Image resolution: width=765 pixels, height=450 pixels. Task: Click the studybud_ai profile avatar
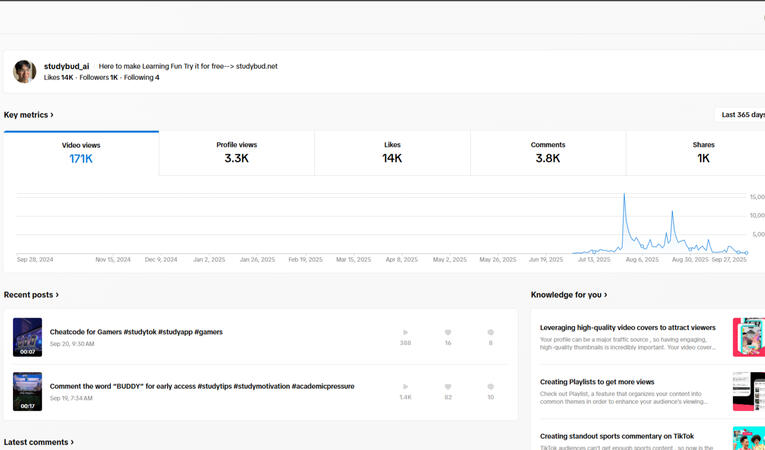point(24,71)
